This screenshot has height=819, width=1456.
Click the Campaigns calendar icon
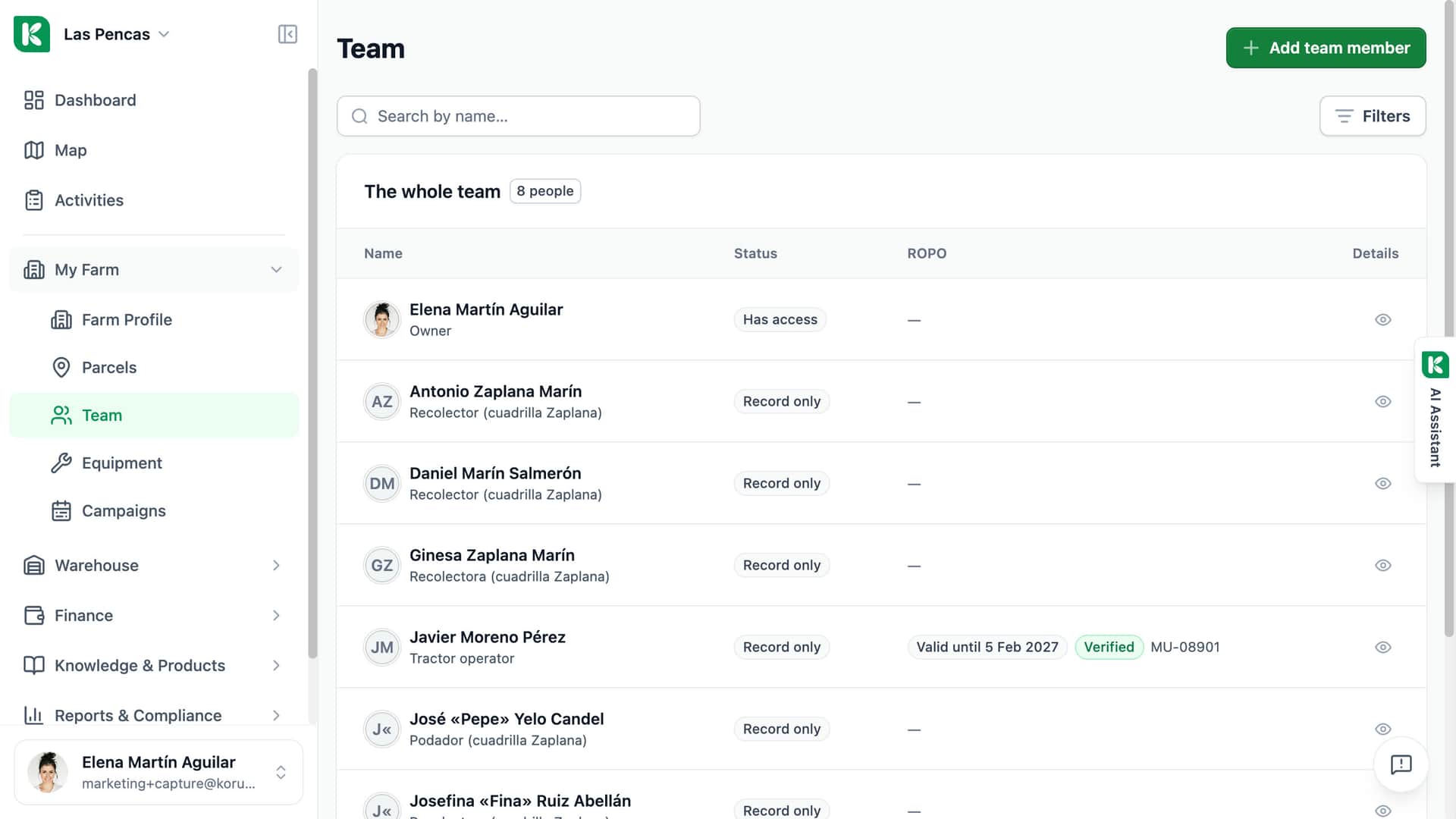[61, 511]
